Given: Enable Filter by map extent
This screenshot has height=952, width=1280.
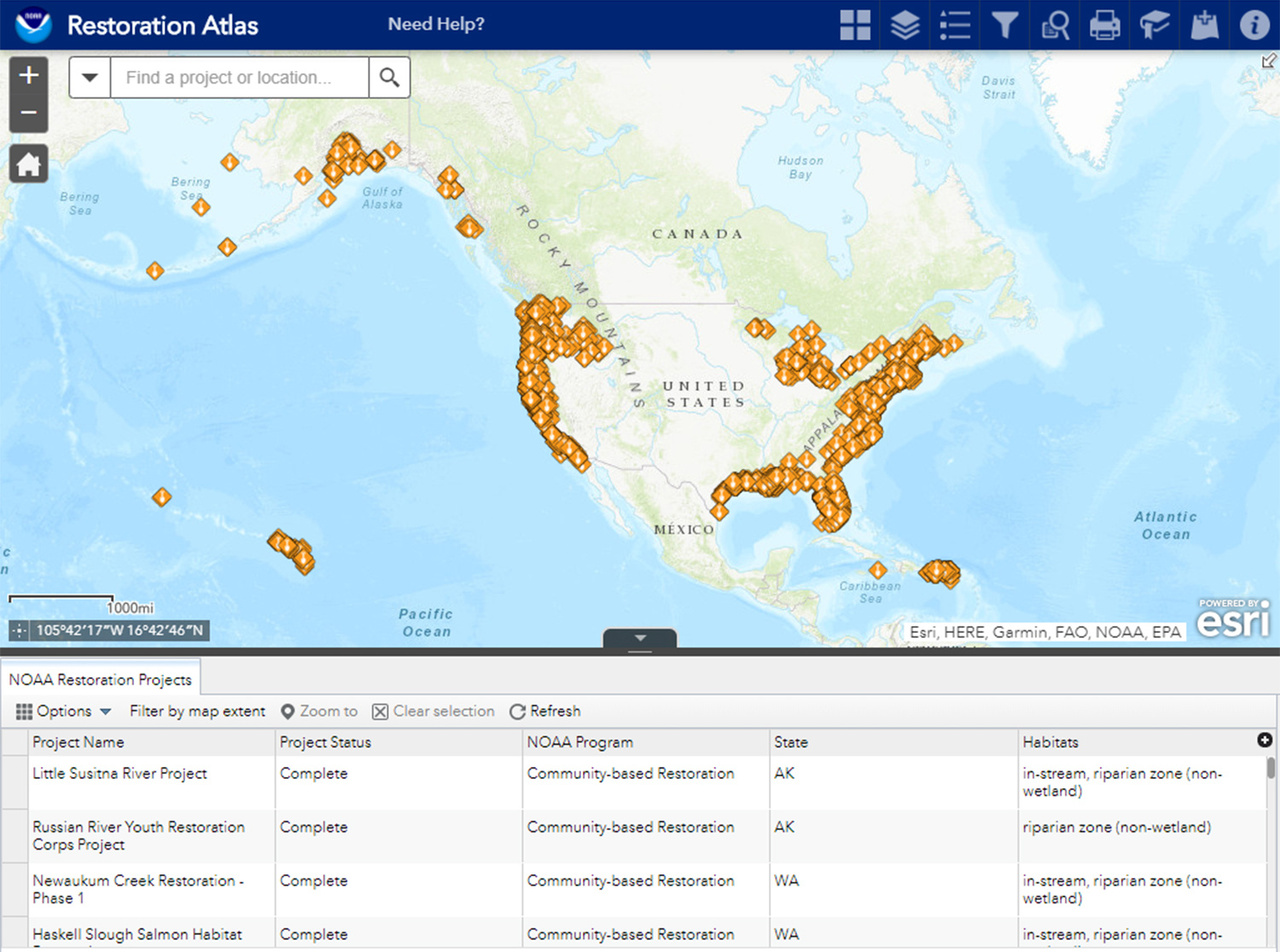Looking at the screenshot, I should point(197,711).
